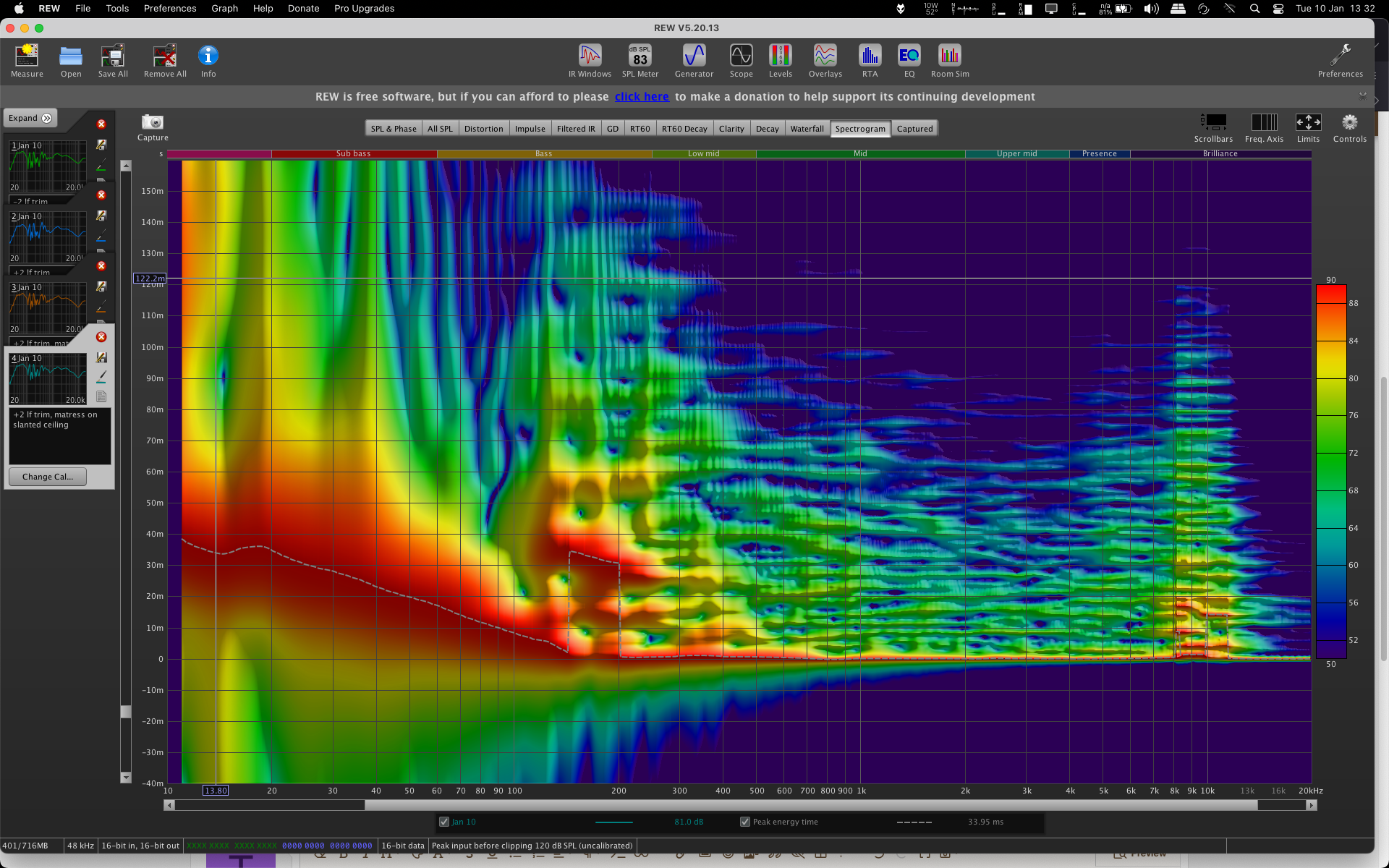The image size is (1389, 868).
Task: Switch to the Impulse tab
Action: click(530, 129)
